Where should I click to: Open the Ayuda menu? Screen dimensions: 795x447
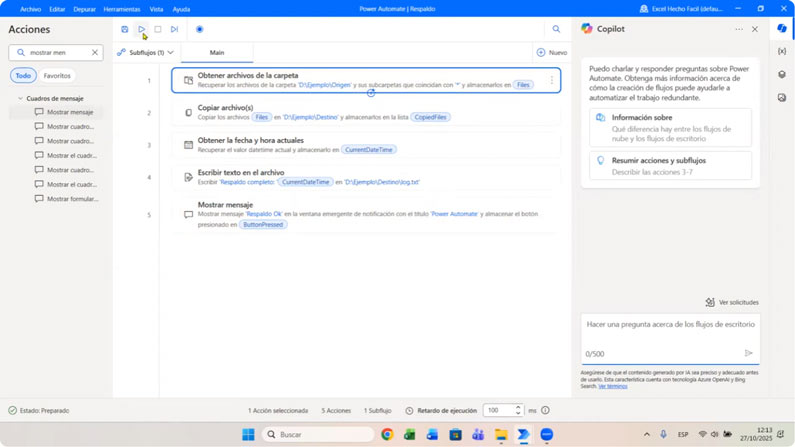[x=181, y=9]
